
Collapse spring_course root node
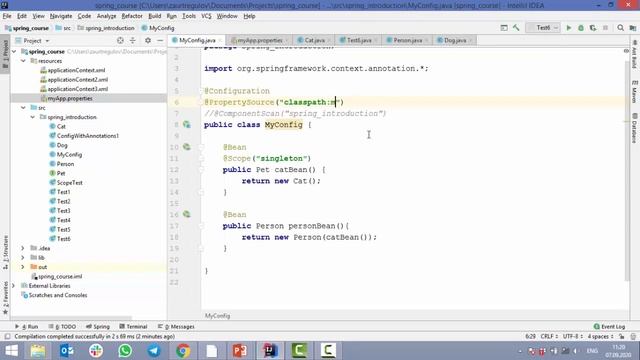point(14,51)
